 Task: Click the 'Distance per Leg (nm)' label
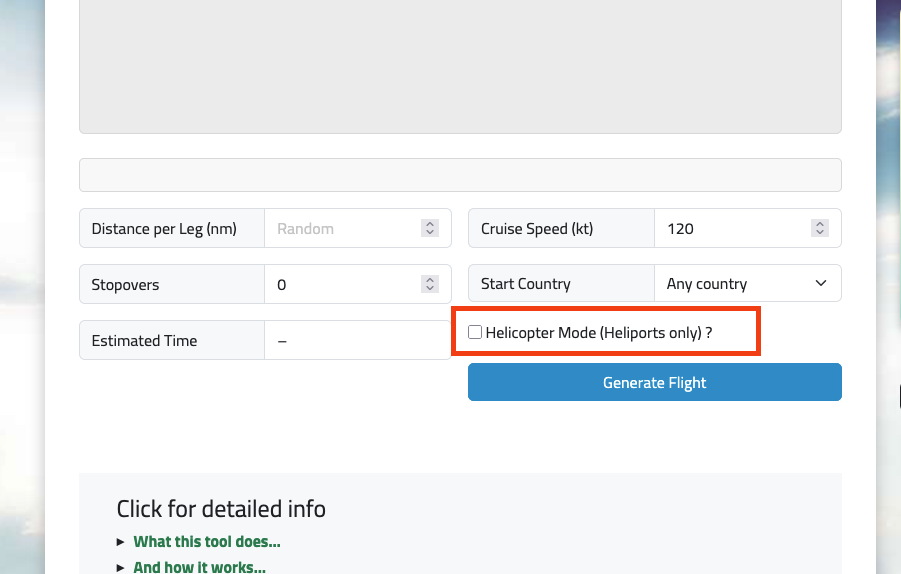click(x=164, y=229)
